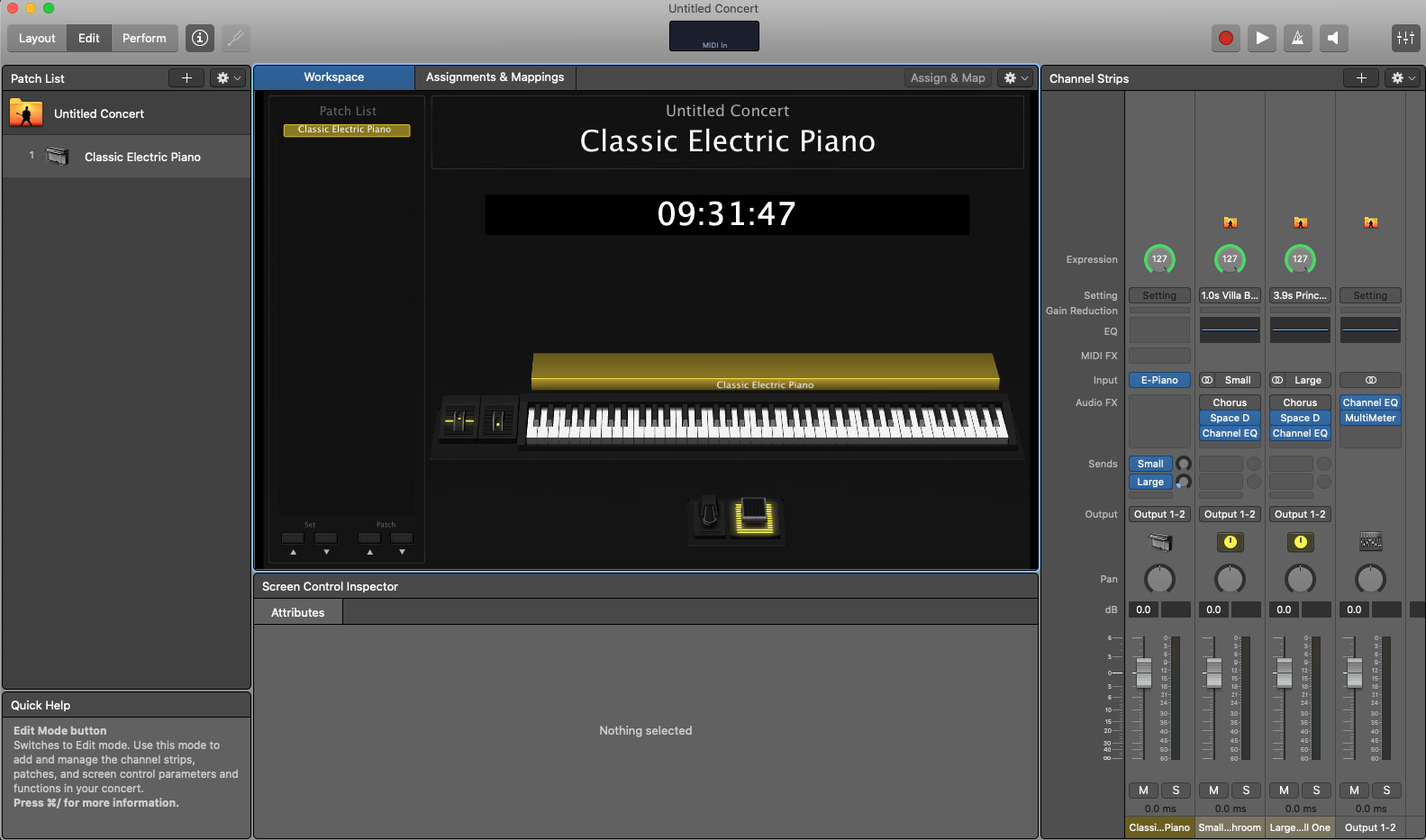Click the E-Piano instrument input slot
The image size is (1426, 840).
(x=1160, y=380)
